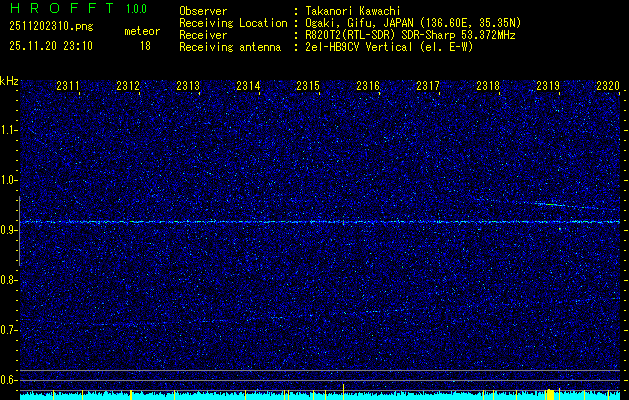The width and height of the screenshot is (629, 400).
Task: Click the meteor label in header
Action: click(x=142, y=31)
